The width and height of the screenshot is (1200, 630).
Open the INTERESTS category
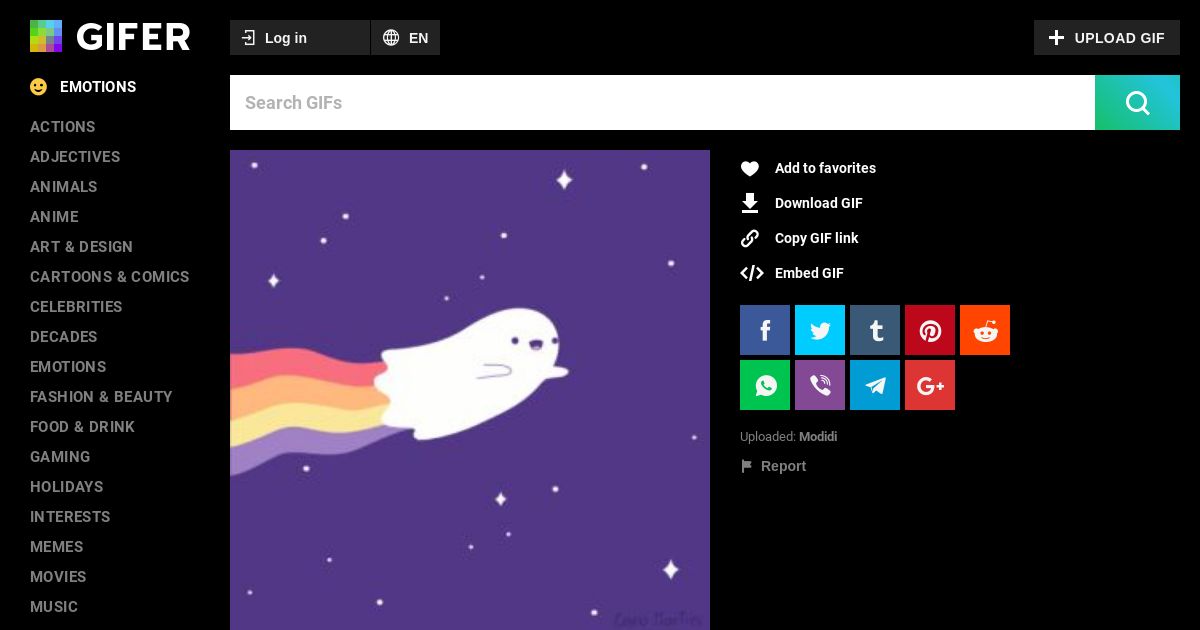[70, 517]
